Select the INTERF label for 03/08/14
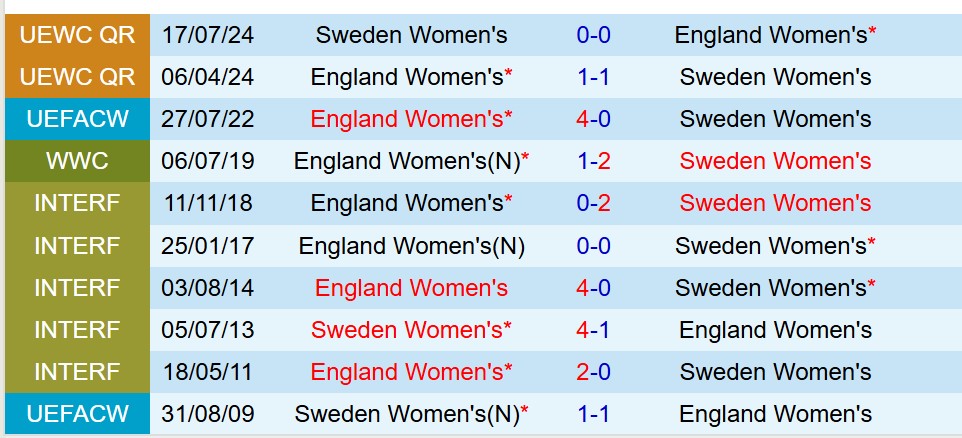This screenshot has height=438, width=962. coord(77,288)
